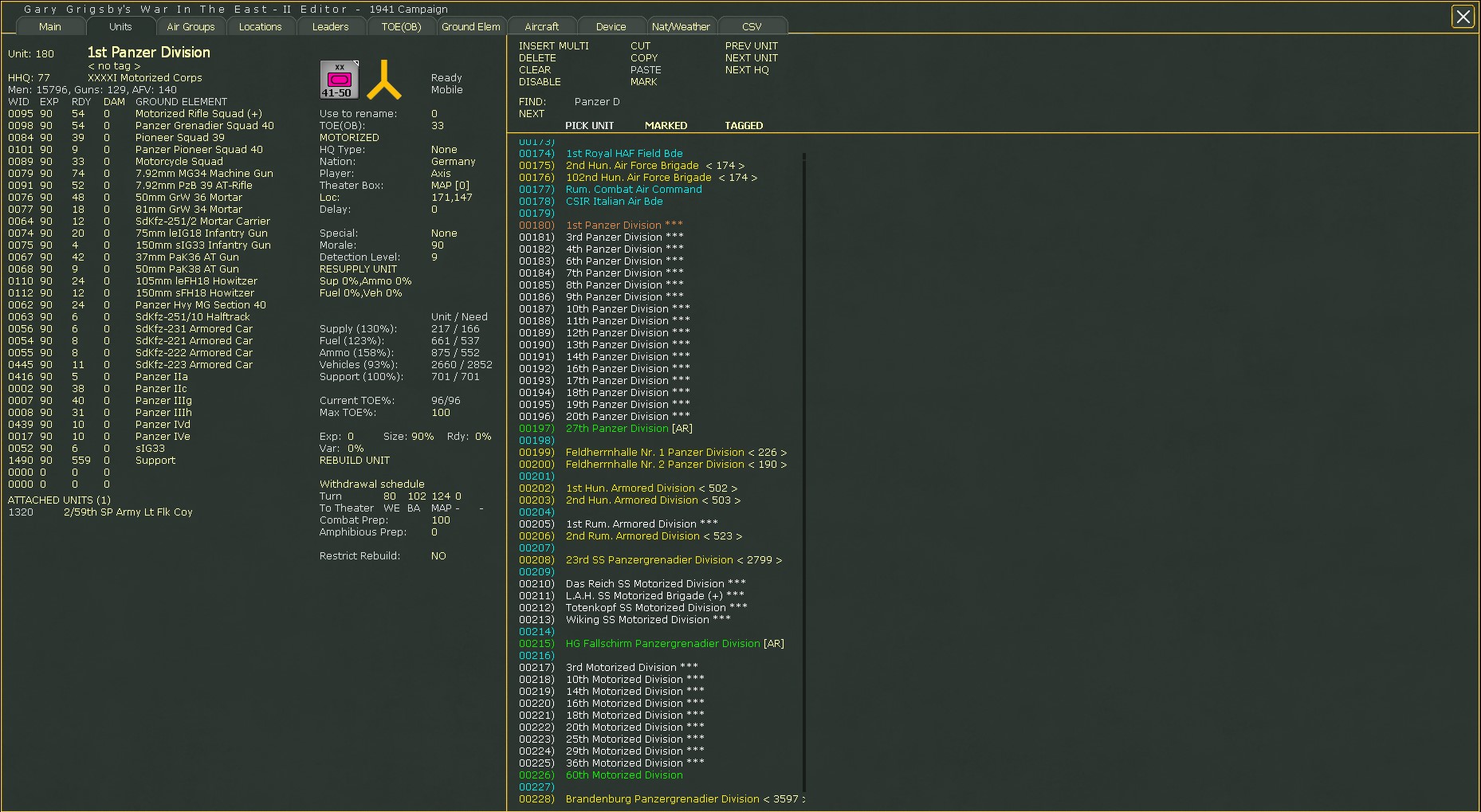
Task: Click the Loc value 171,147
Action: pyautogui.click(x=451, y=198)
